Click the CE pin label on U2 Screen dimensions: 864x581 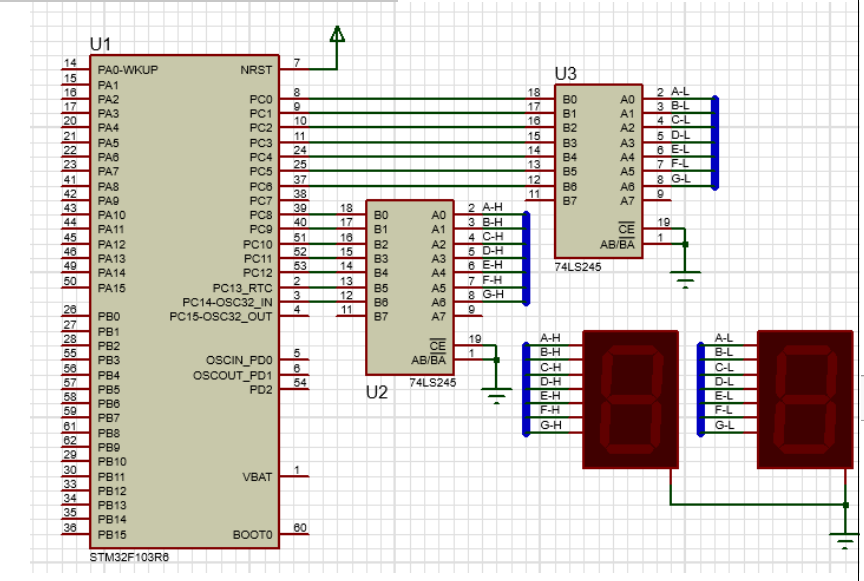point(438,346)
